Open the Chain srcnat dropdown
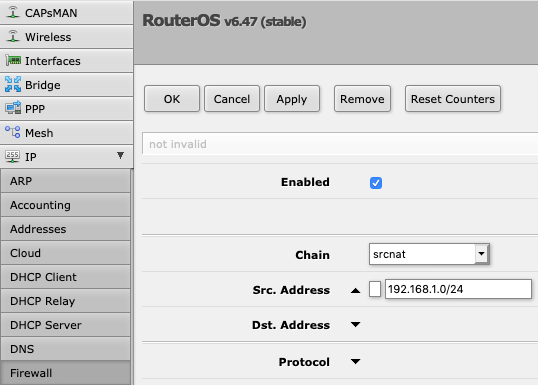The width and height of the screenshot is (538, 385). tap(481, 254)
